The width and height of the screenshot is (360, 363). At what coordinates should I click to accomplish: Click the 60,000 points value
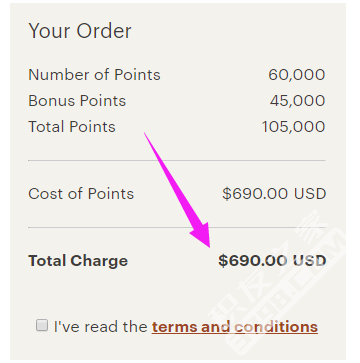[297, 75]
